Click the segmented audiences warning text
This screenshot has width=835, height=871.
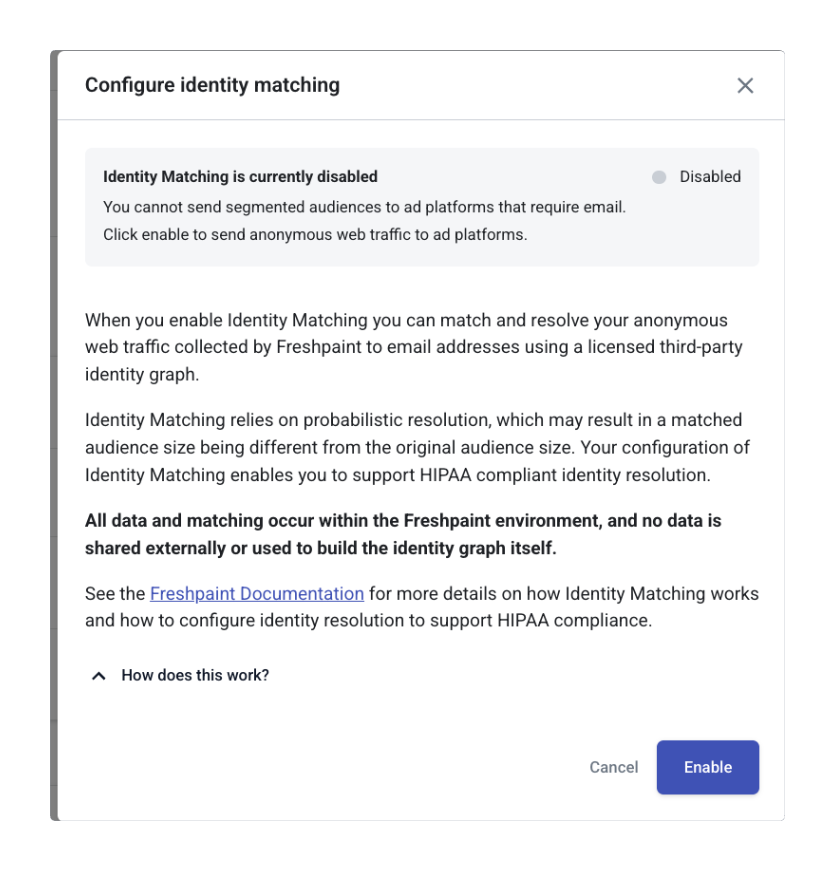pos(364,207)
